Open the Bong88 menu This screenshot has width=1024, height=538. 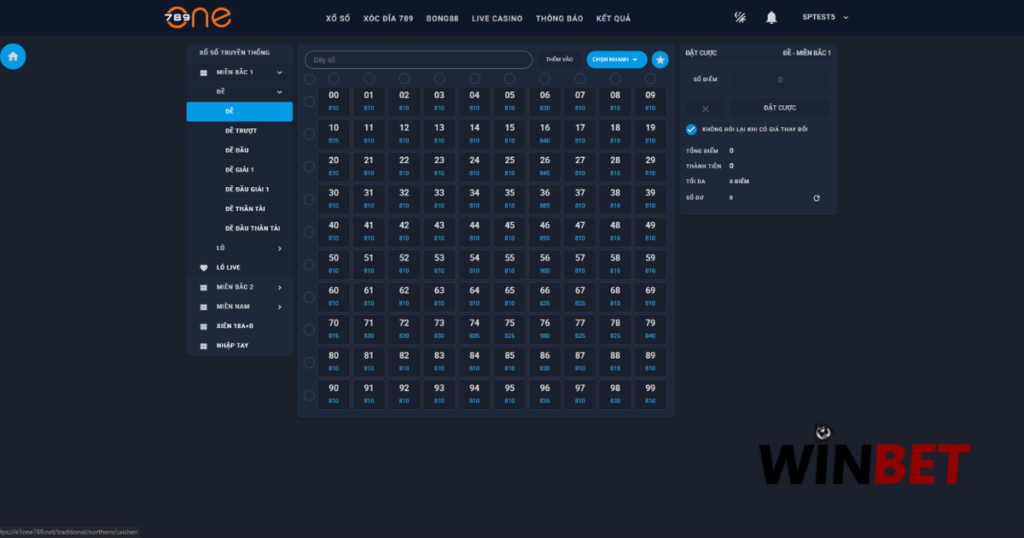point(442,18)
